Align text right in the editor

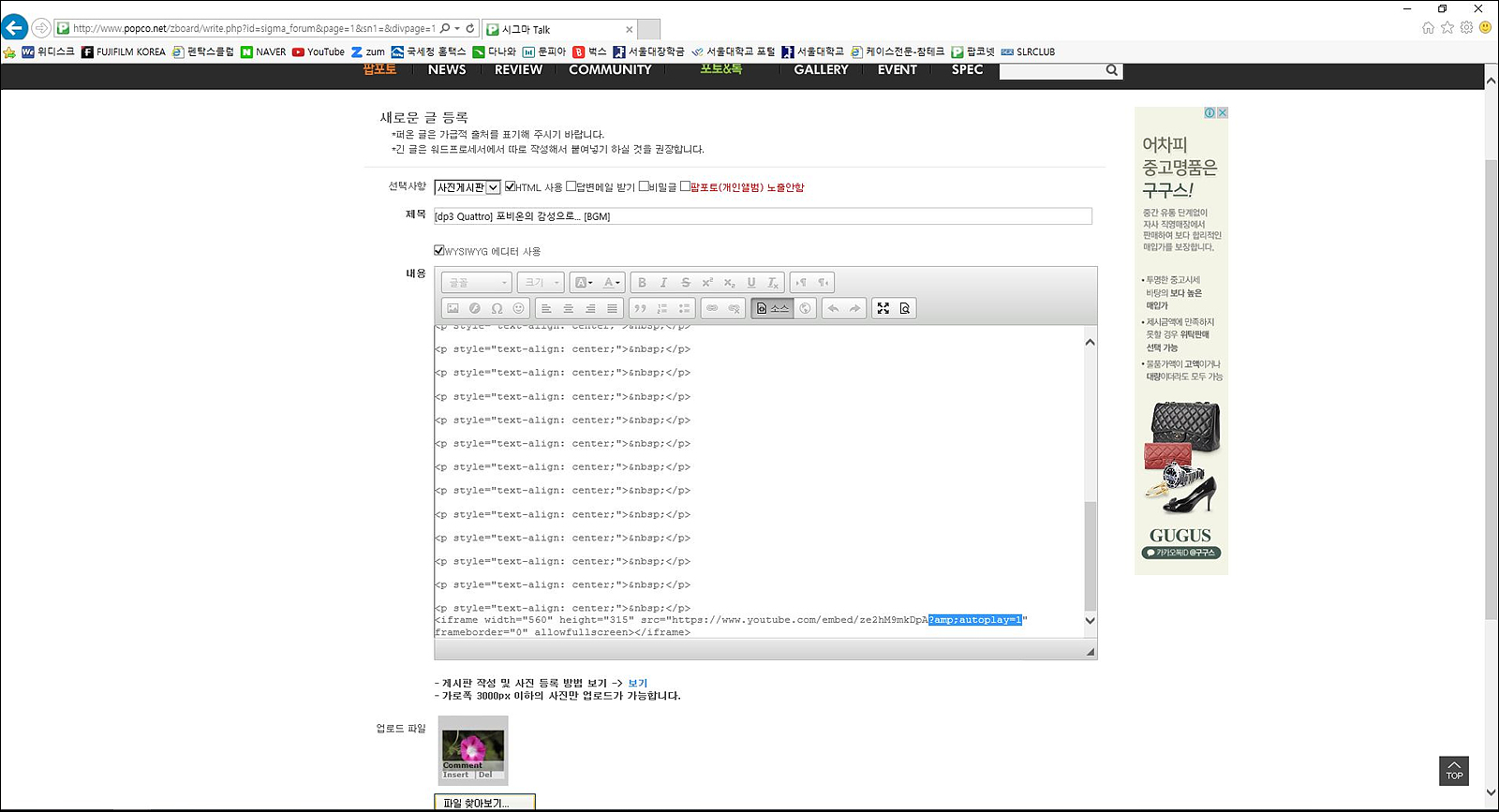(590, 308)
